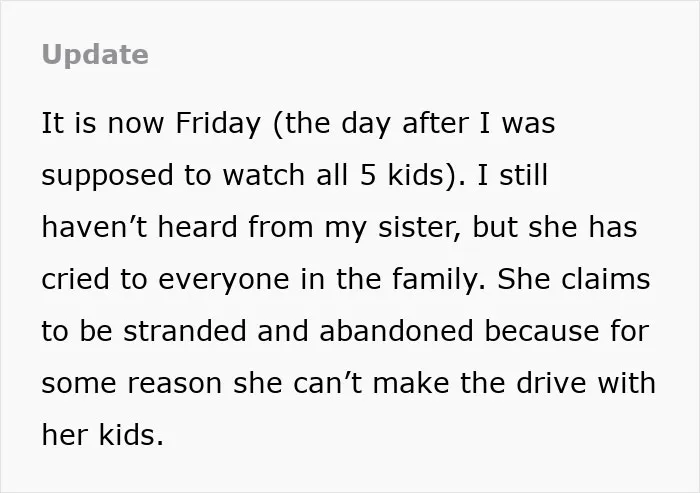Click the gray "Update" heading
700x493 pixels.
(x=95, y=55)
